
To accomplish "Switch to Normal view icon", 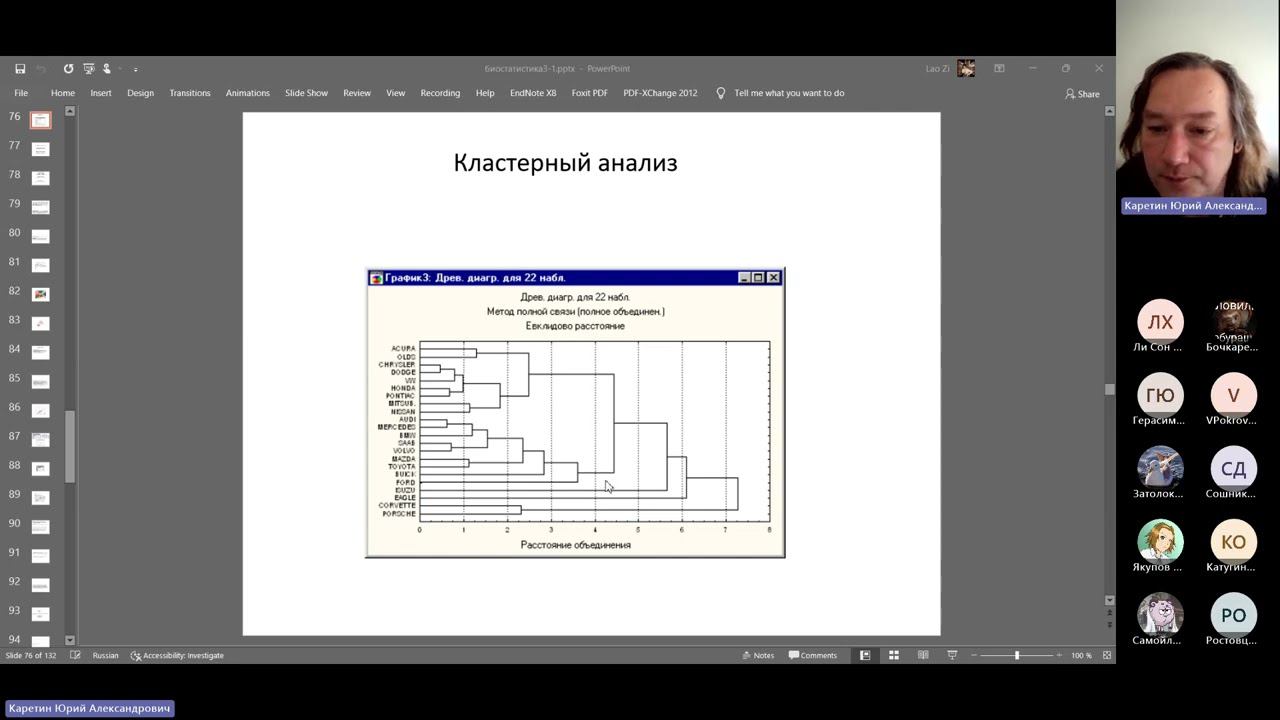I will point(865,656).
